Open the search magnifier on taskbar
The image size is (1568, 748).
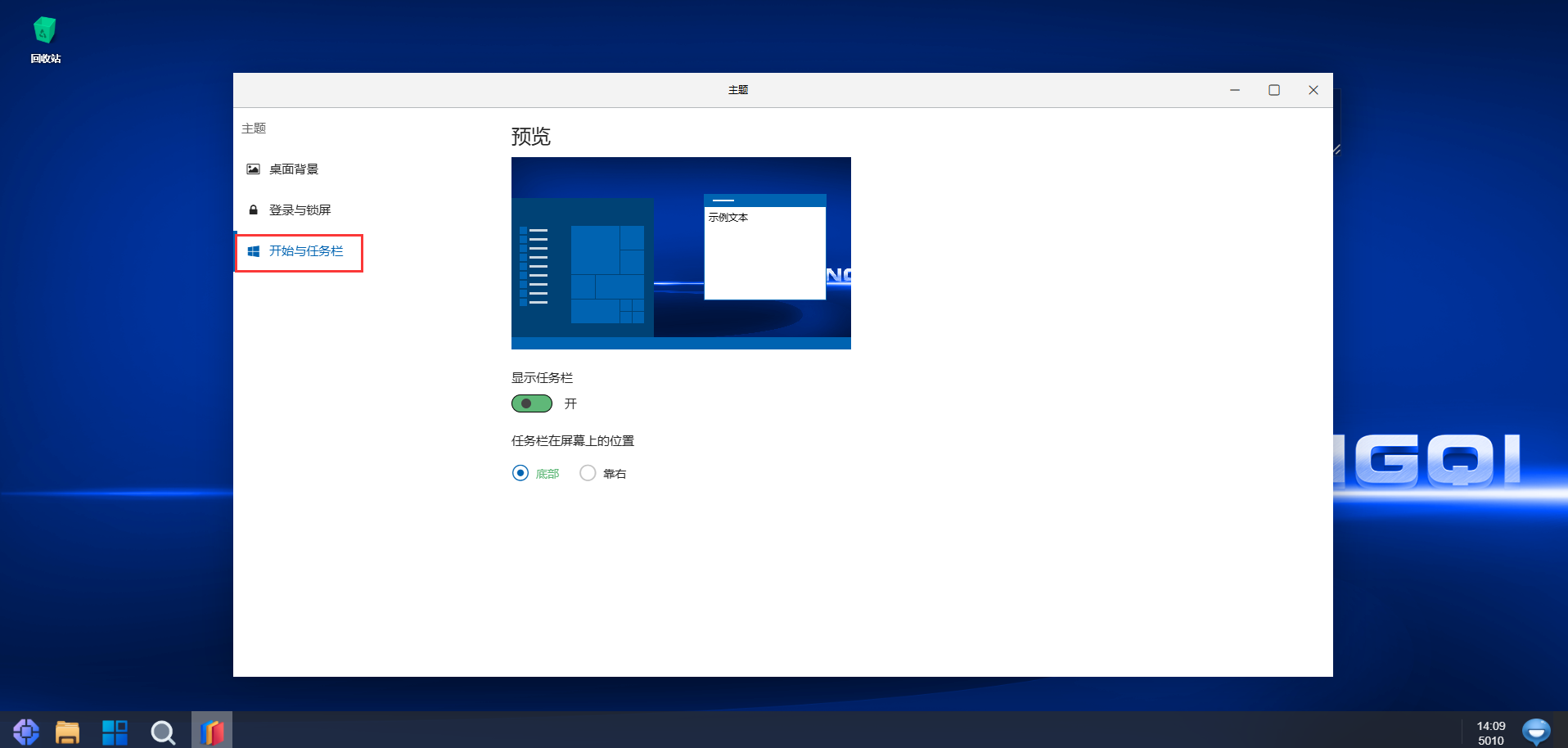coord(163,732)
